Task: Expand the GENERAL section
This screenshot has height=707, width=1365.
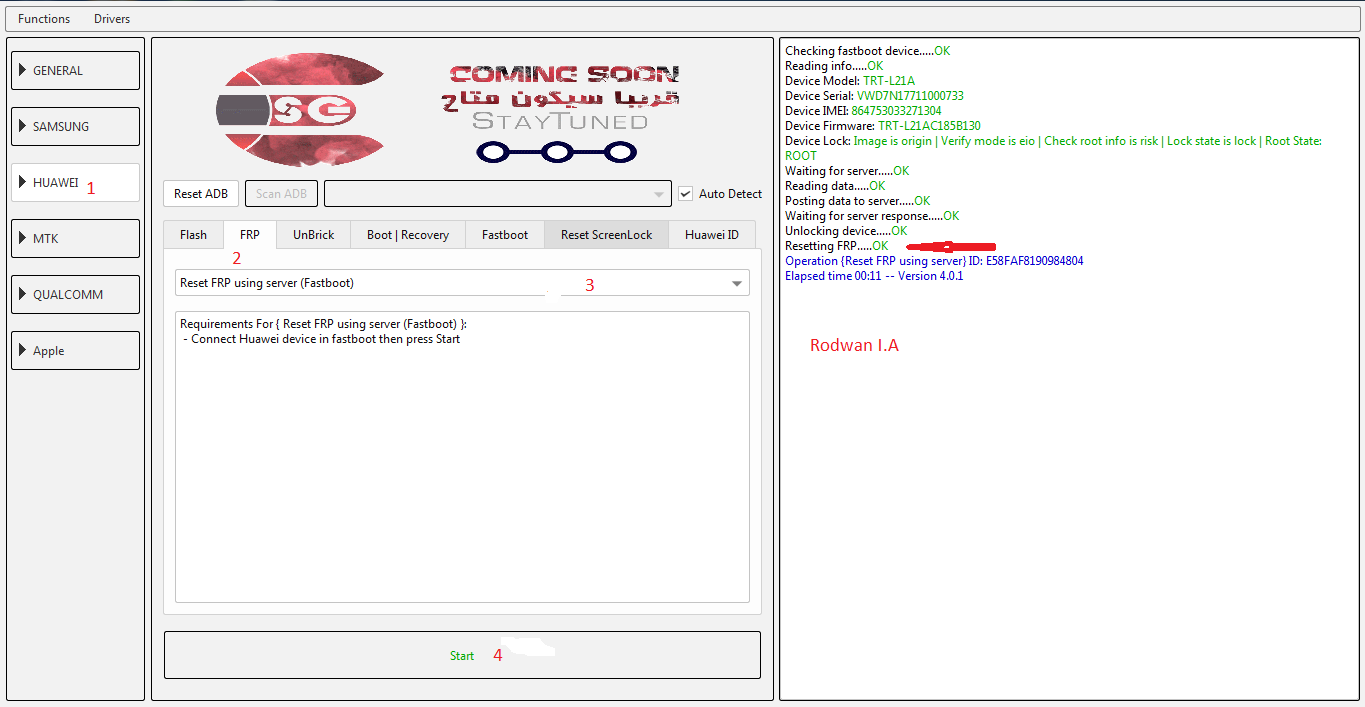Action: pyautogui.click(x=76, y=70)
